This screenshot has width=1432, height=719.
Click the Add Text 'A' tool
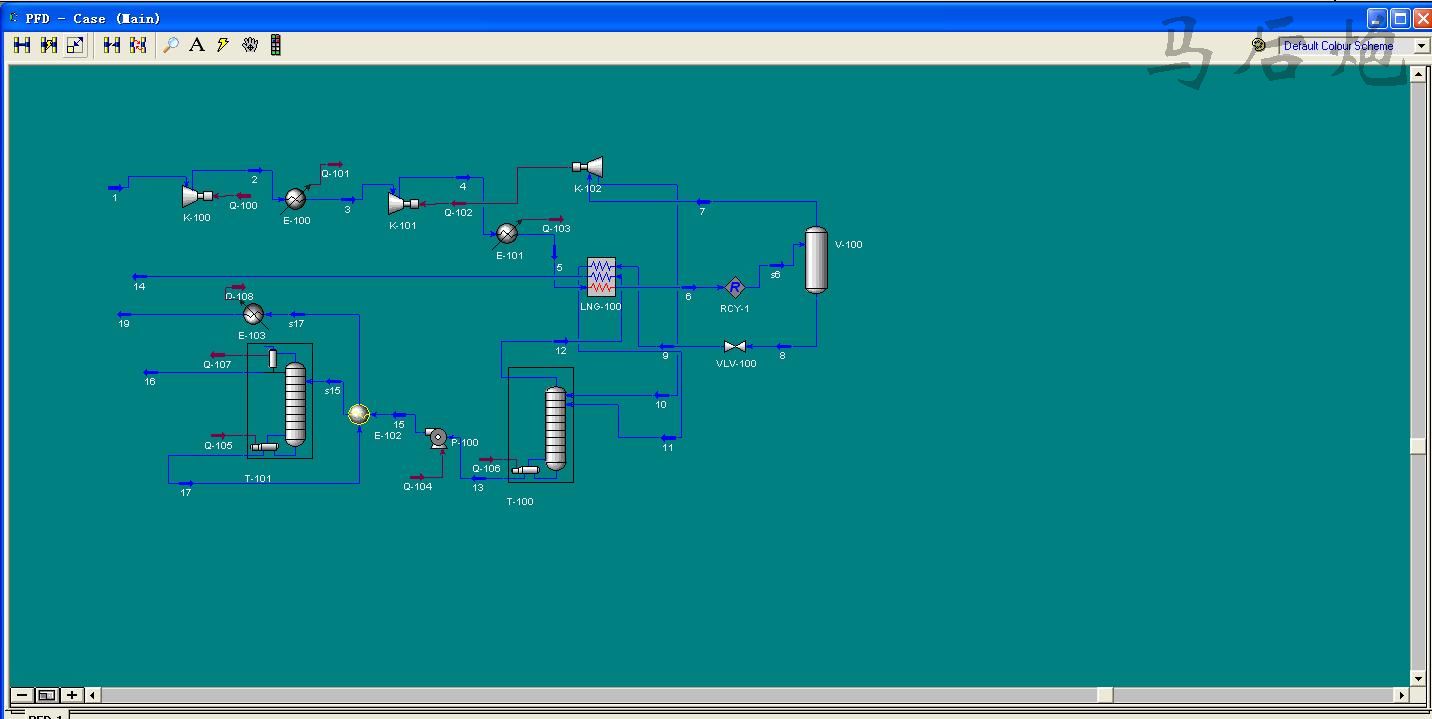click(197, 45)
